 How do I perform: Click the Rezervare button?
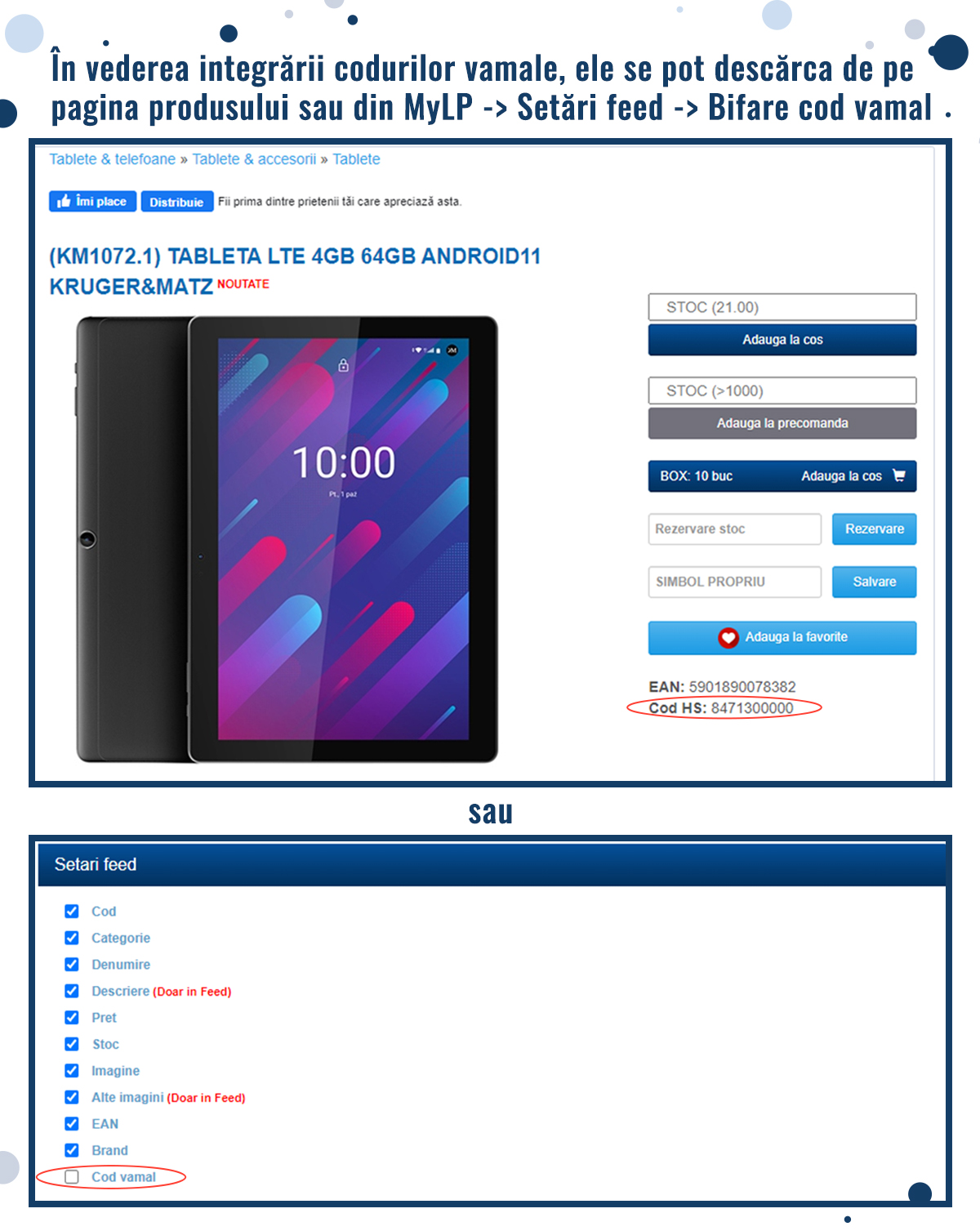coord(875,529)
